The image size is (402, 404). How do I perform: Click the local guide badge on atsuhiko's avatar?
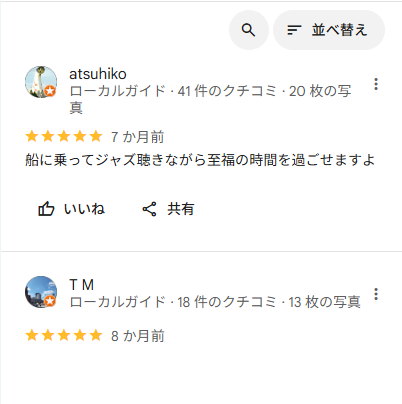(50, 91)
